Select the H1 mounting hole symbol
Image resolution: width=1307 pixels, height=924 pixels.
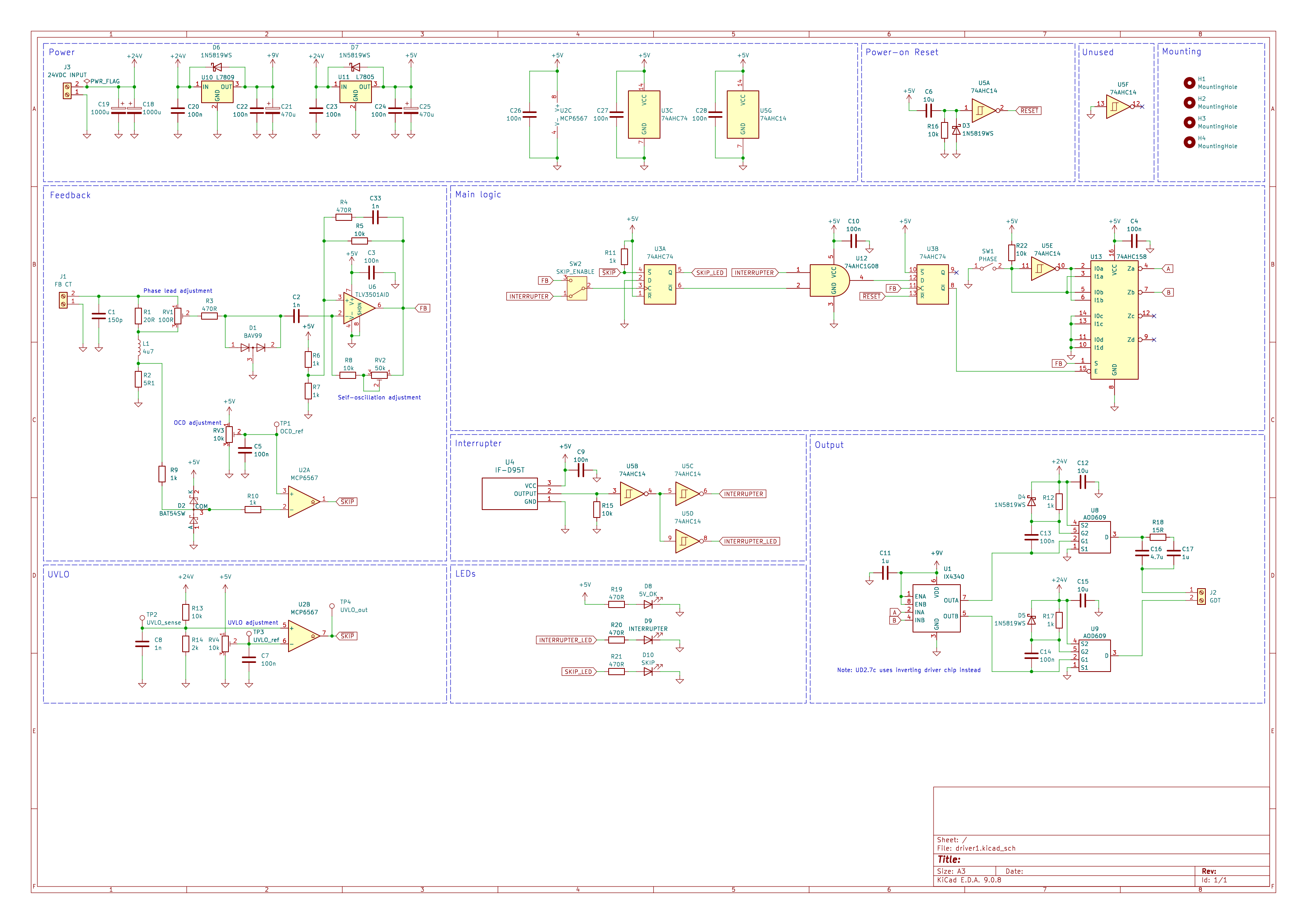point(1189,83)
